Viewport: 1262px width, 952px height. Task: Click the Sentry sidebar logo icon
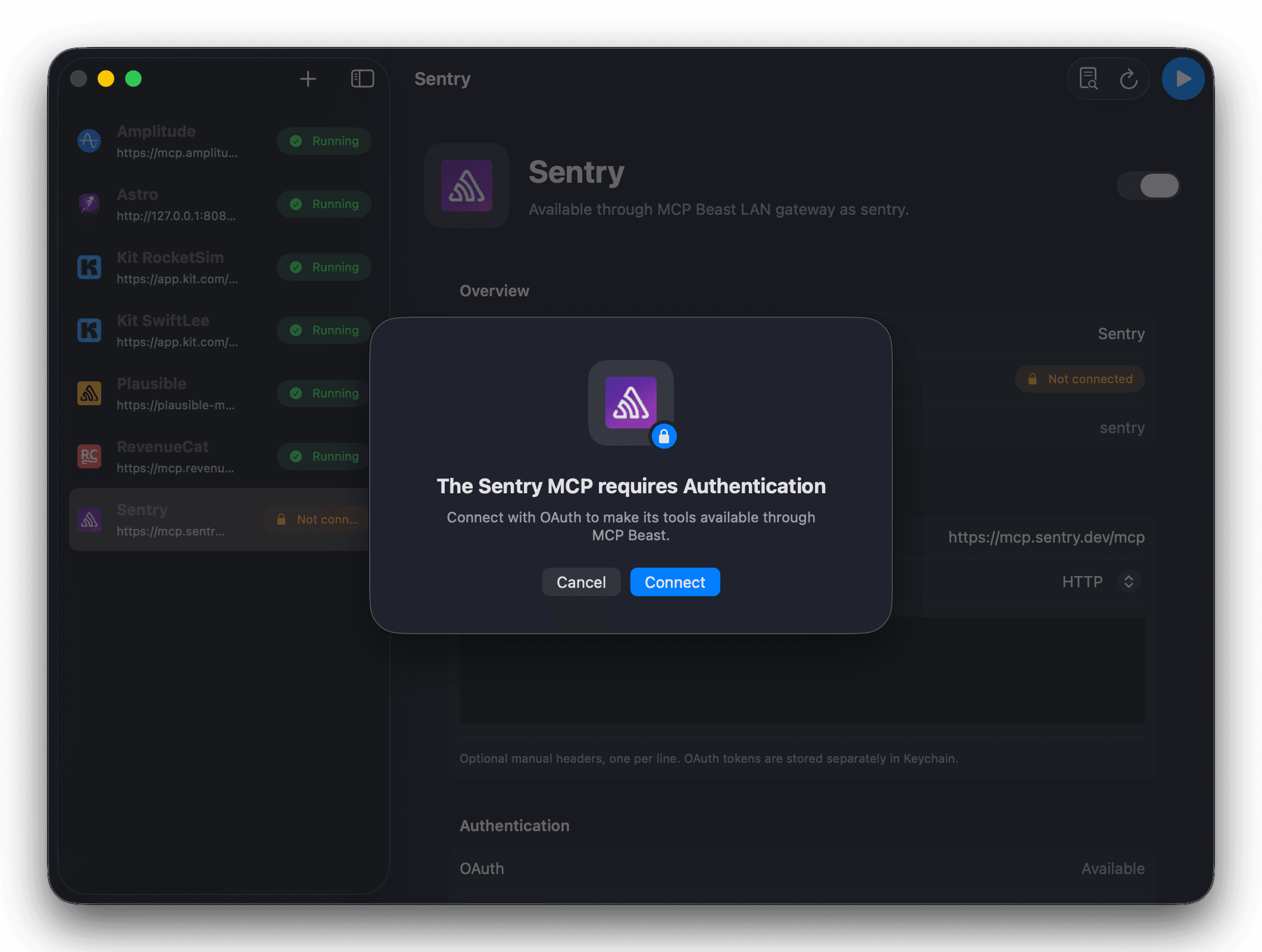point(89,520)
